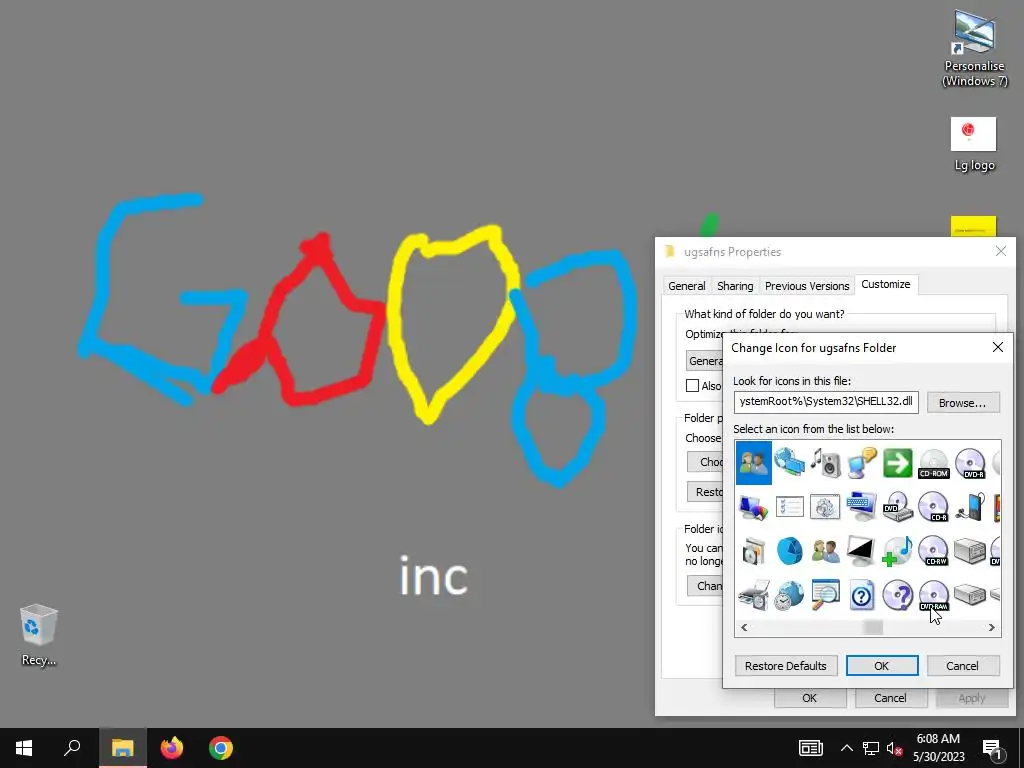Choose the globe with clock icon
1024x768 pixels.
coord(790,595)
